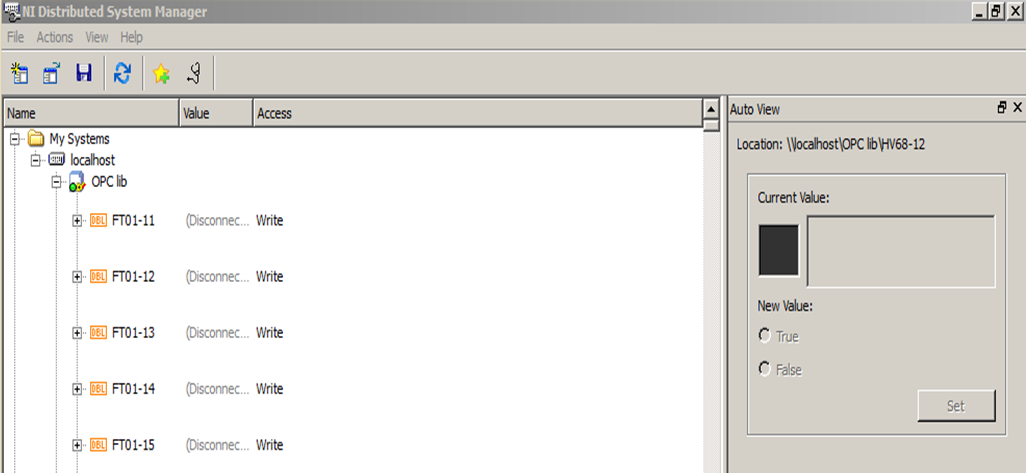Select the FT01-13 tree row label

click(x=133, y=333)
